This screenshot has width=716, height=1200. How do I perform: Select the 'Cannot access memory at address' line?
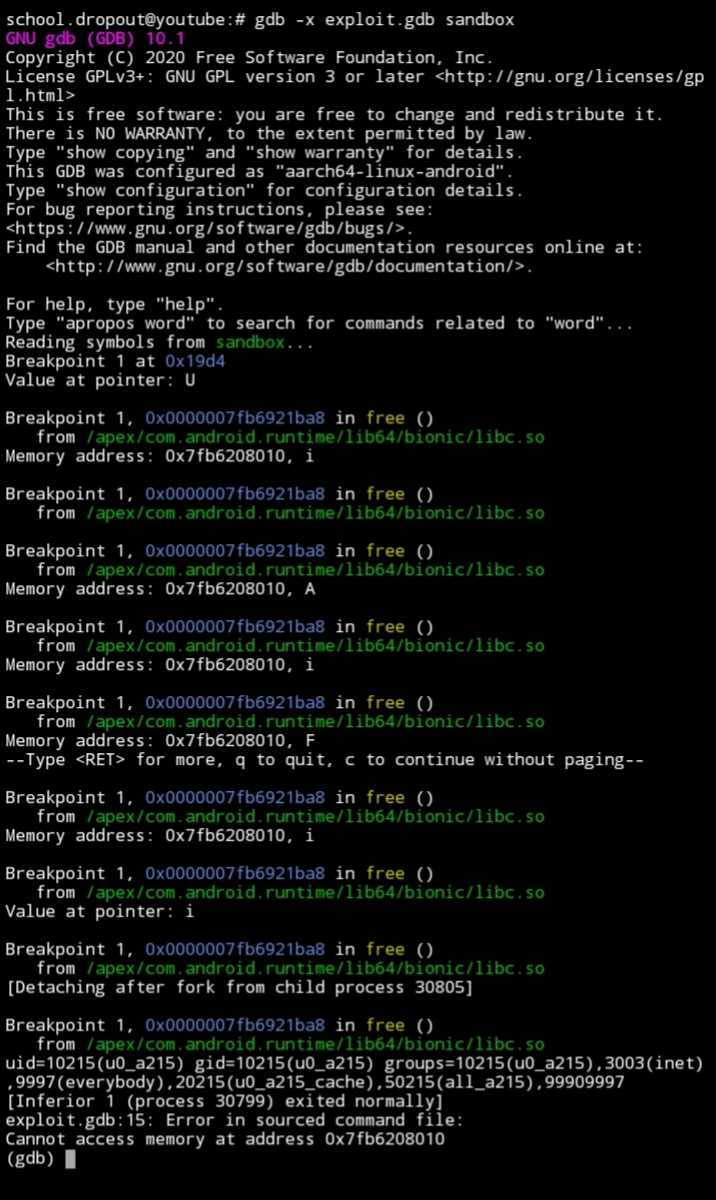225,1140
